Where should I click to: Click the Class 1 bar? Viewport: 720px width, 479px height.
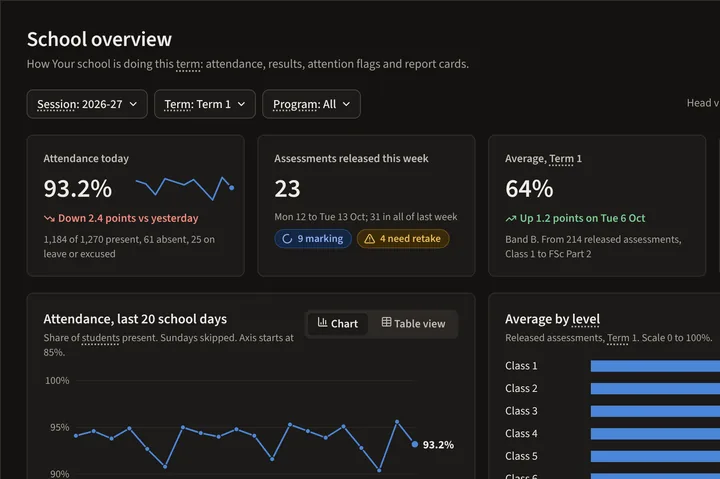point(655,366)
